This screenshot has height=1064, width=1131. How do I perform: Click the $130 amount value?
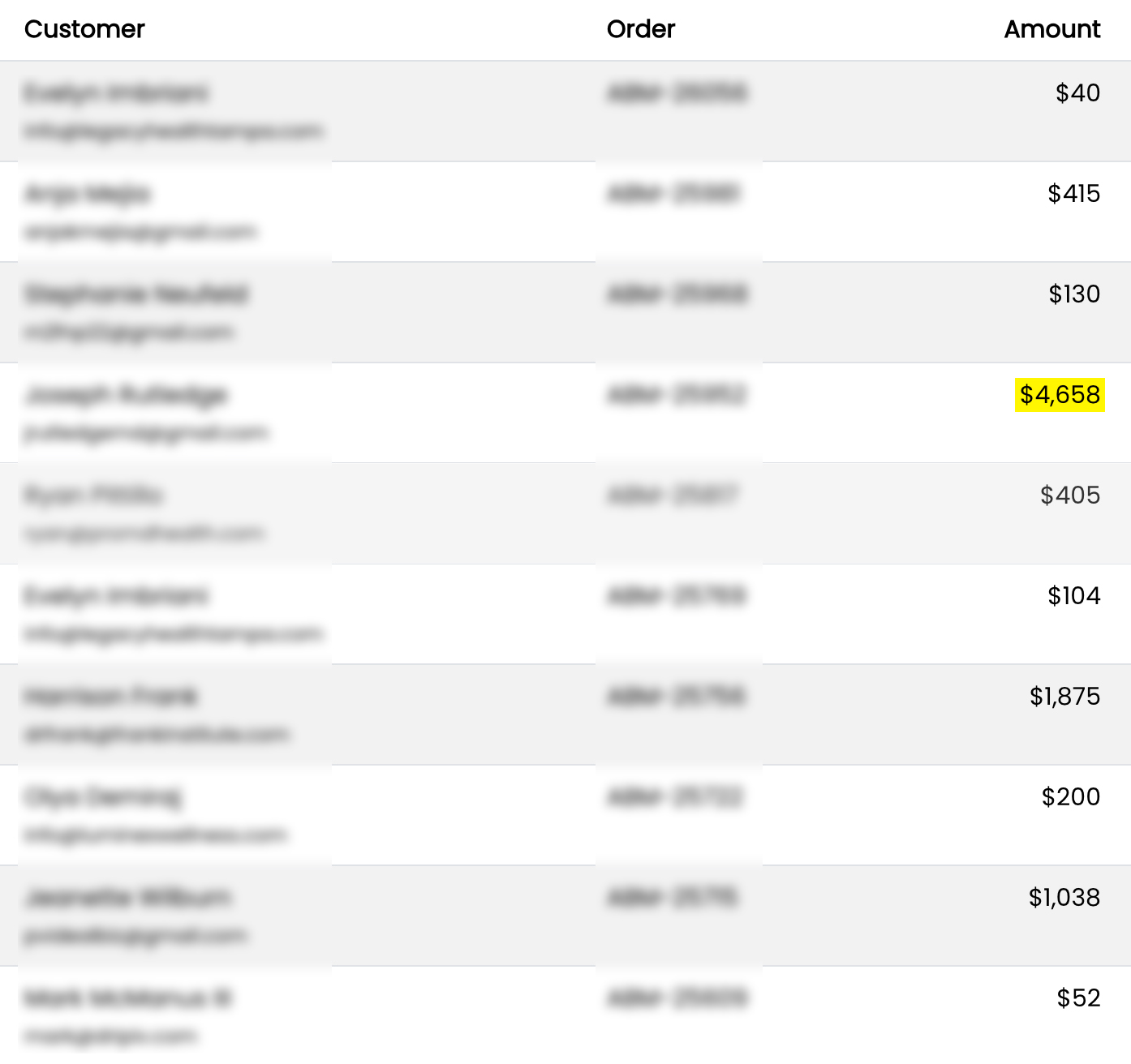coord(1074,294)
